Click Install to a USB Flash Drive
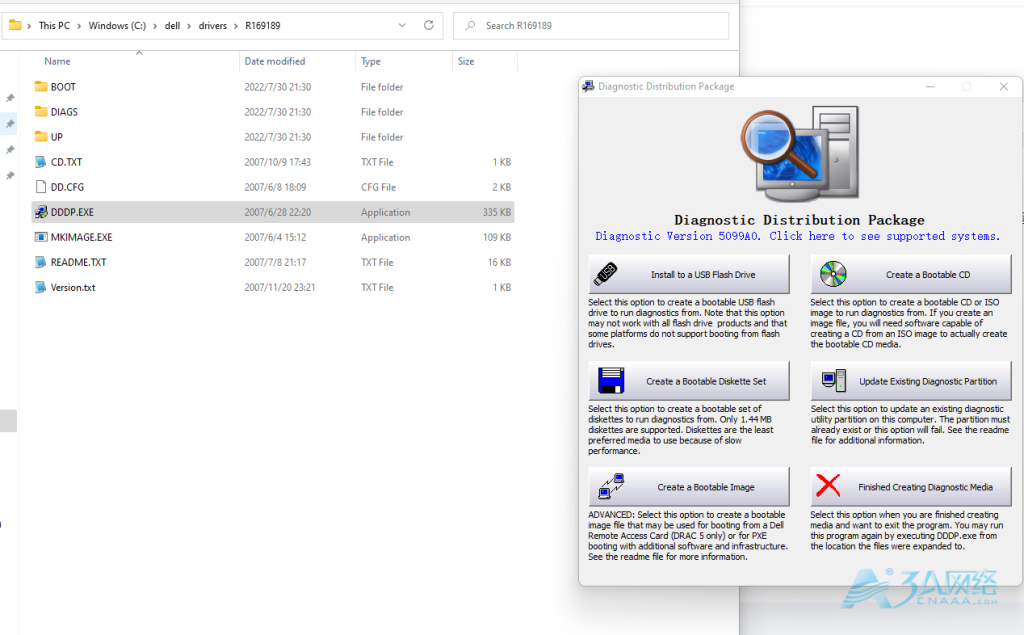This screenshot has height=635, width=1024. pyautogui.click(x=689, y=274)
